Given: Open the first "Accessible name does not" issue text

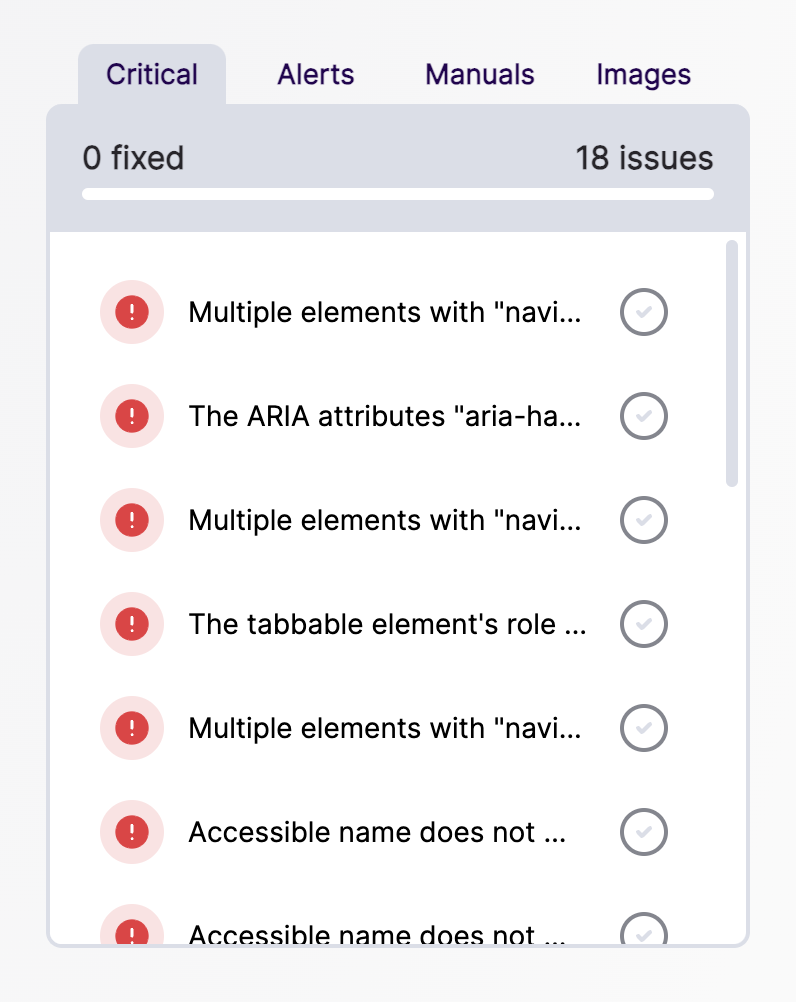Looking at the screenshot, I should [377, 832].
